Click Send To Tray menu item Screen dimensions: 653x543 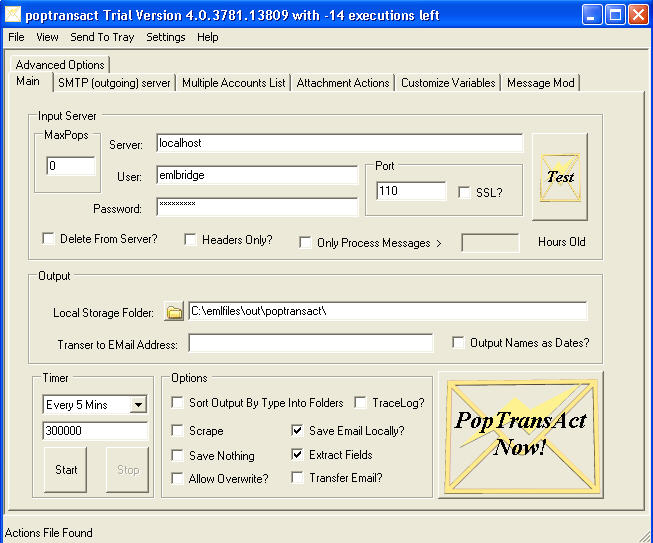click(102, 37)
